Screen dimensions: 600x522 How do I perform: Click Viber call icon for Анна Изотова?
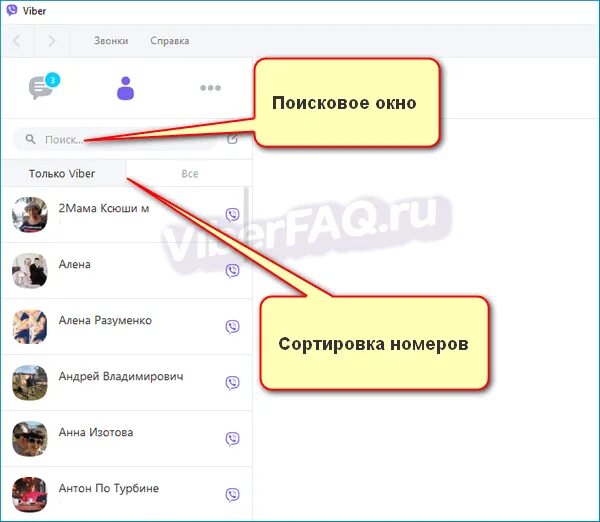(x=233, y=439)
